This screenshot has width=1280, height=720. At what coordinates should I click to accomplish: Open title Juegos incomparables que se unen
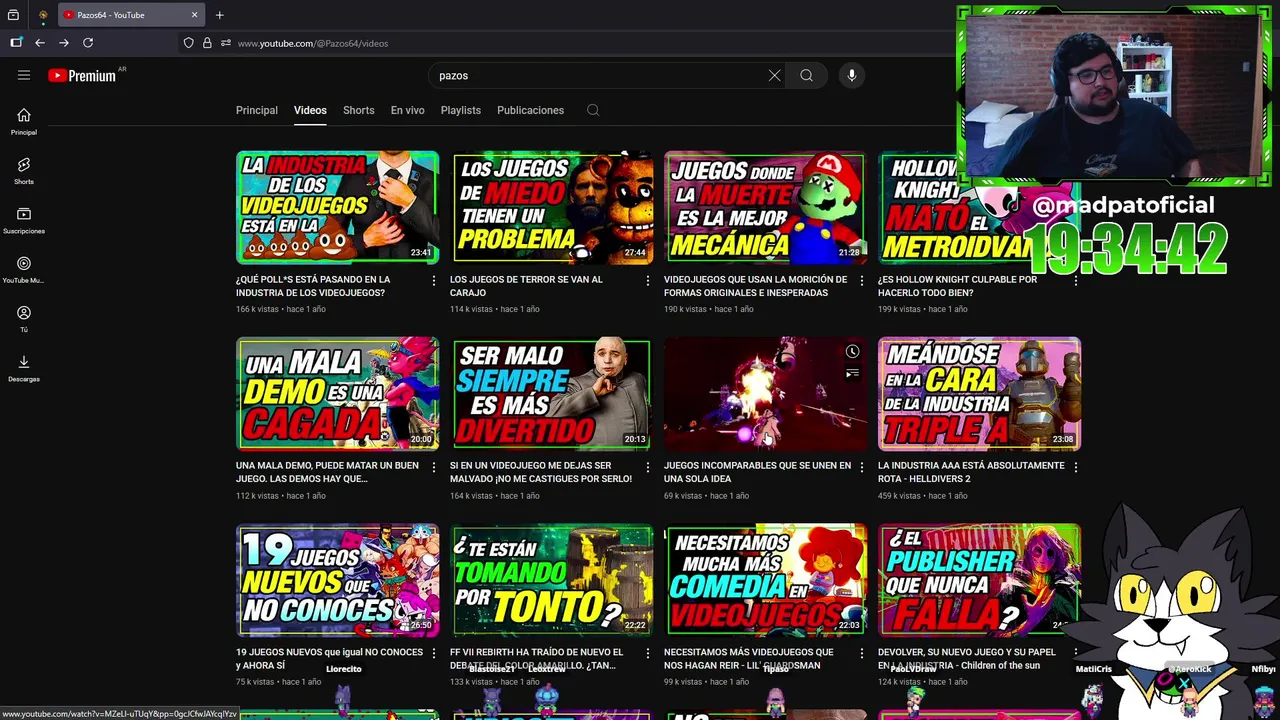757,472
